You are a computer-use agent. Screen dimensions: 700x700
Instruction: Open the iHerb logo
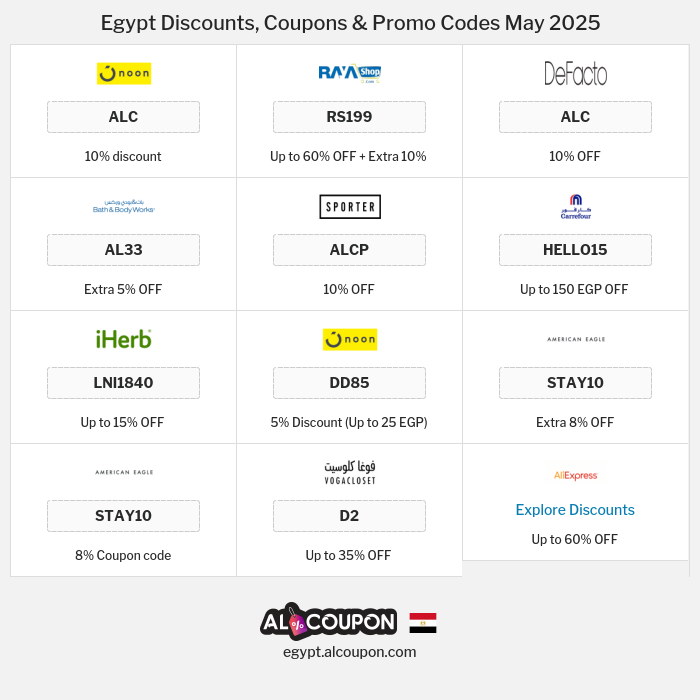coord(123,340)
